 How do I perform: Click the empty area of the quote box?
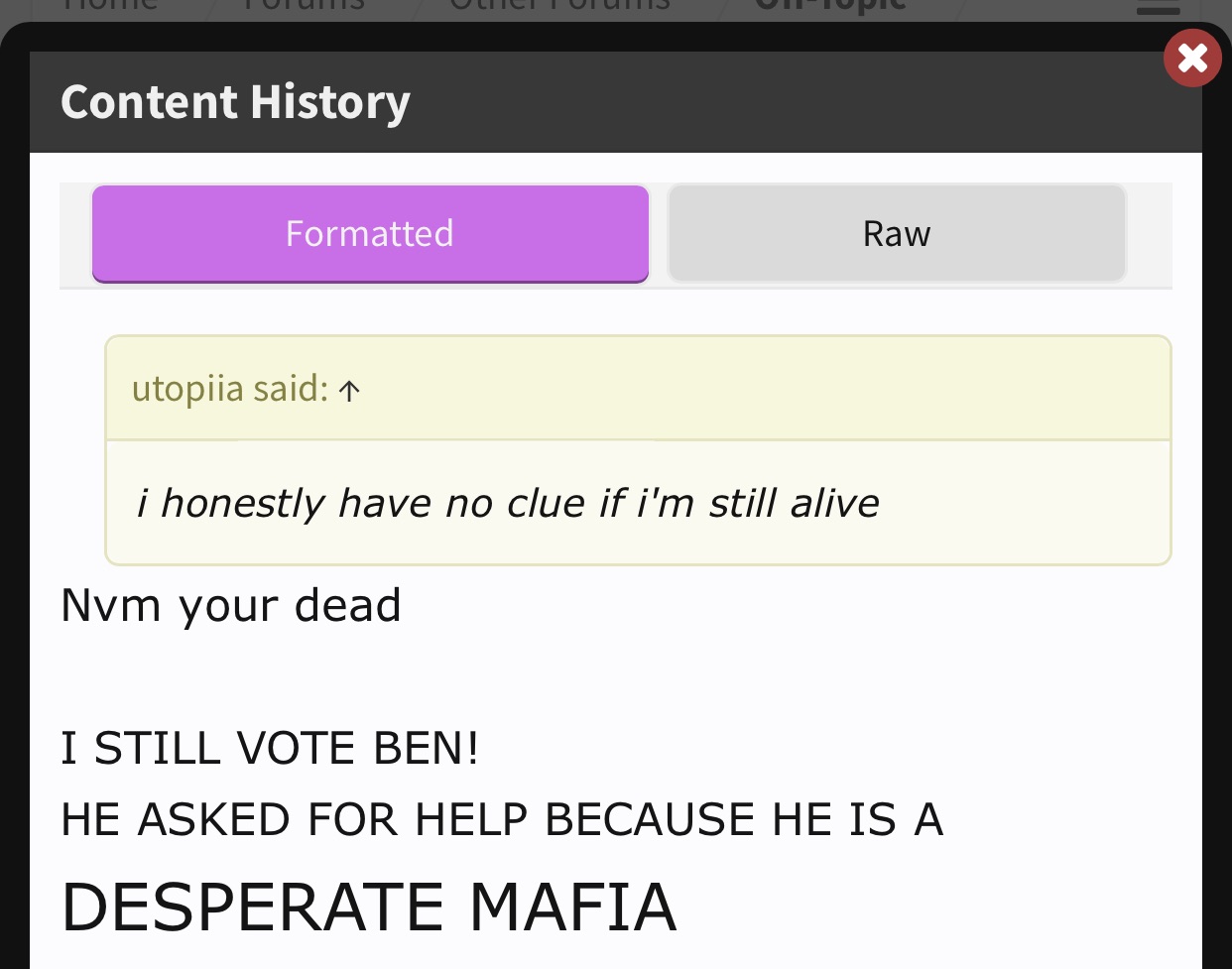coord(1022,504)
